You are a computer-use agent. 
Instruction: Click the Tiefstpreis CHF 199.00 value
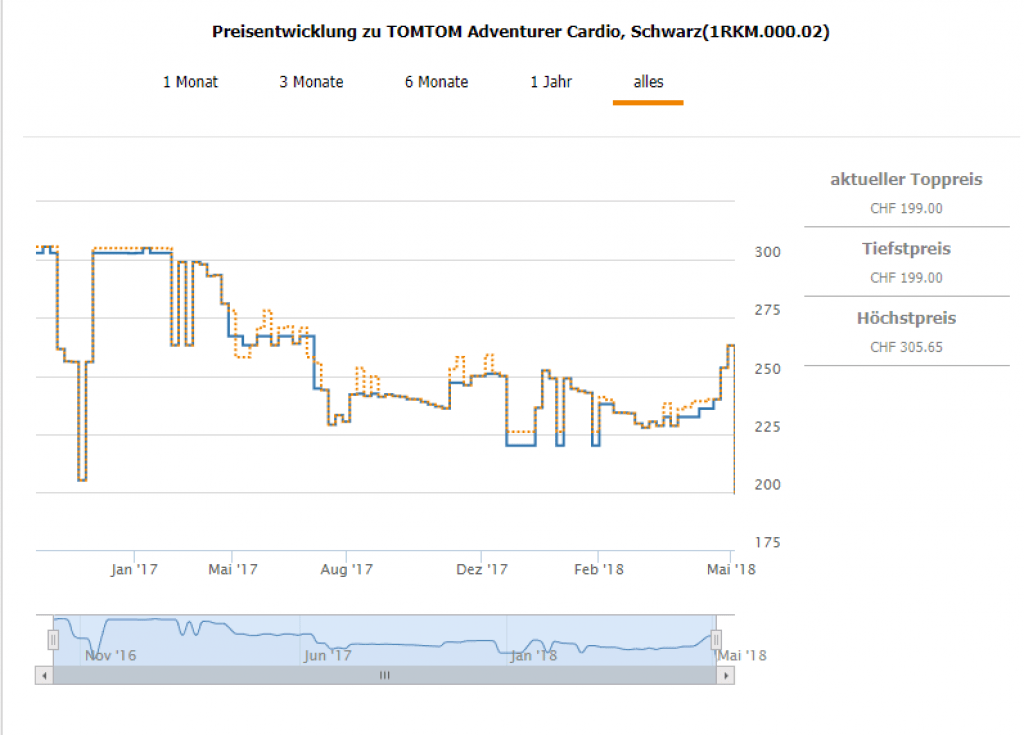906,278
